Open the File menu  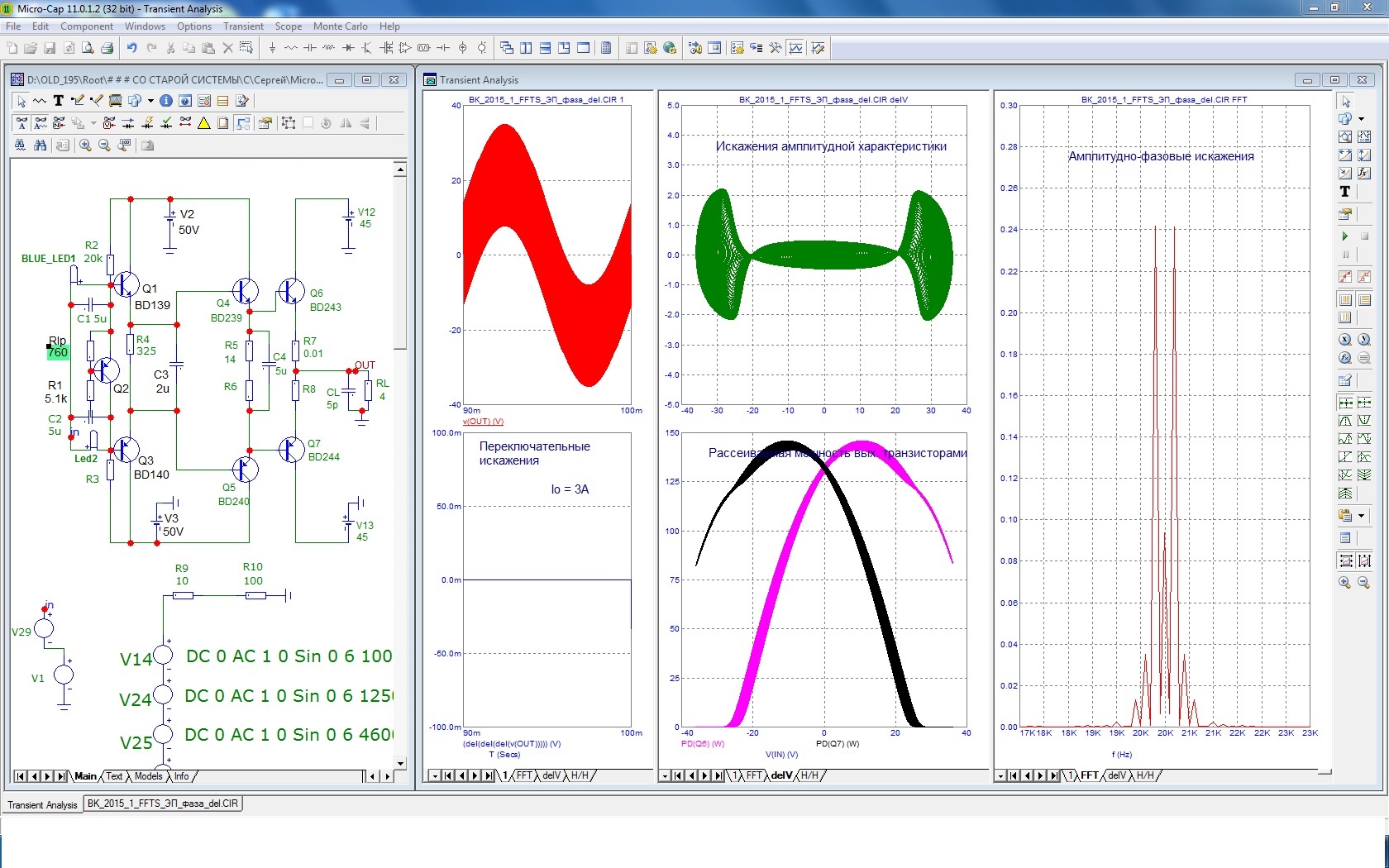[x=13, y=26]
